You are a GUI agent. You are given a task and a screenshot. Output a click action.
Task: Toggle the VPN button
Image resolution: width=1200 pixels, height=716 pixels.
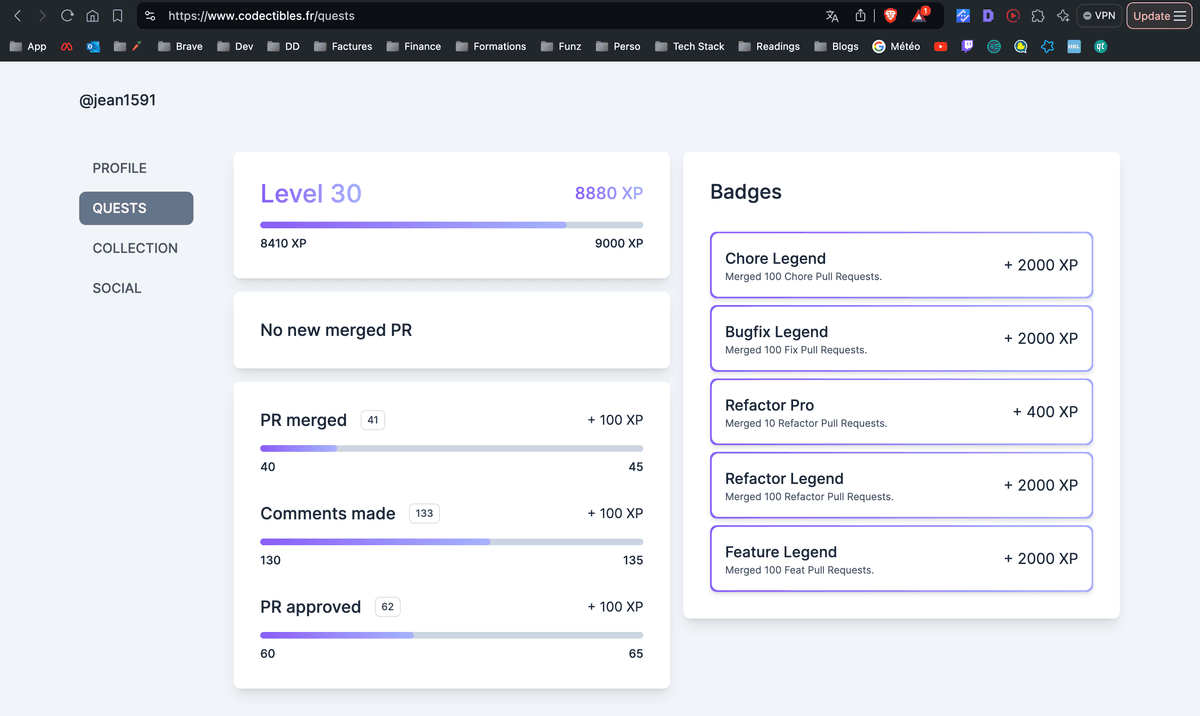pyautogui.click(x=1098, y=16)
